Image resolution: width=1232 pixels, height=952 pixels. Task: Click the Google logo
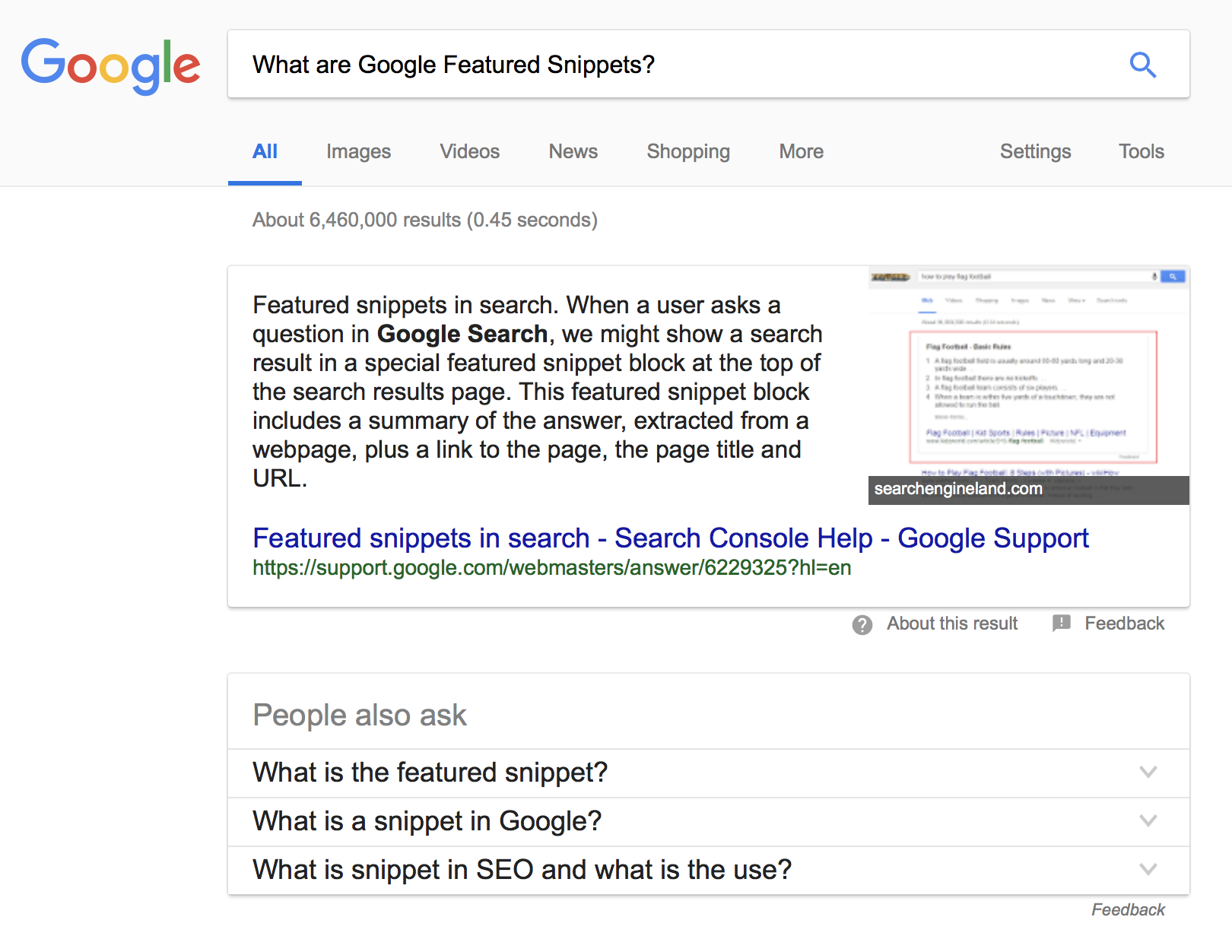tap(111, 65)
